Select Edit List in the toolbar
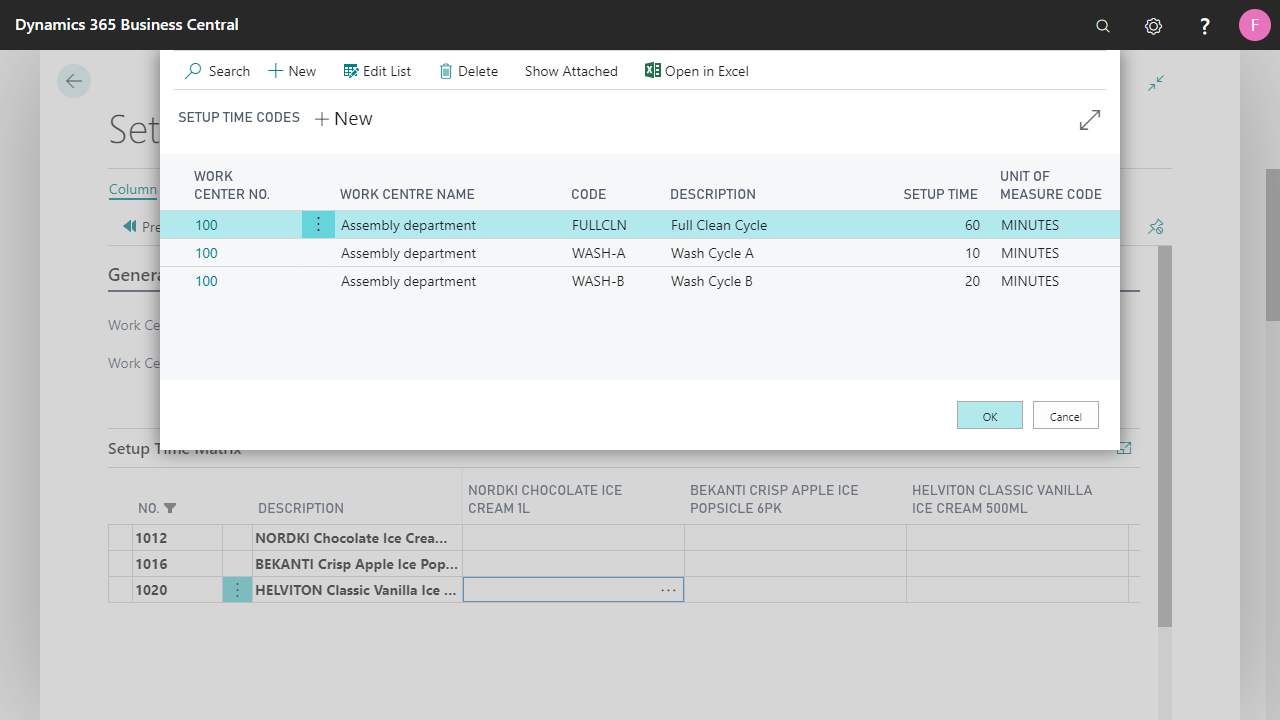Image resolution: width=1280 pixels, height=720 pixels. pos(377,71)
